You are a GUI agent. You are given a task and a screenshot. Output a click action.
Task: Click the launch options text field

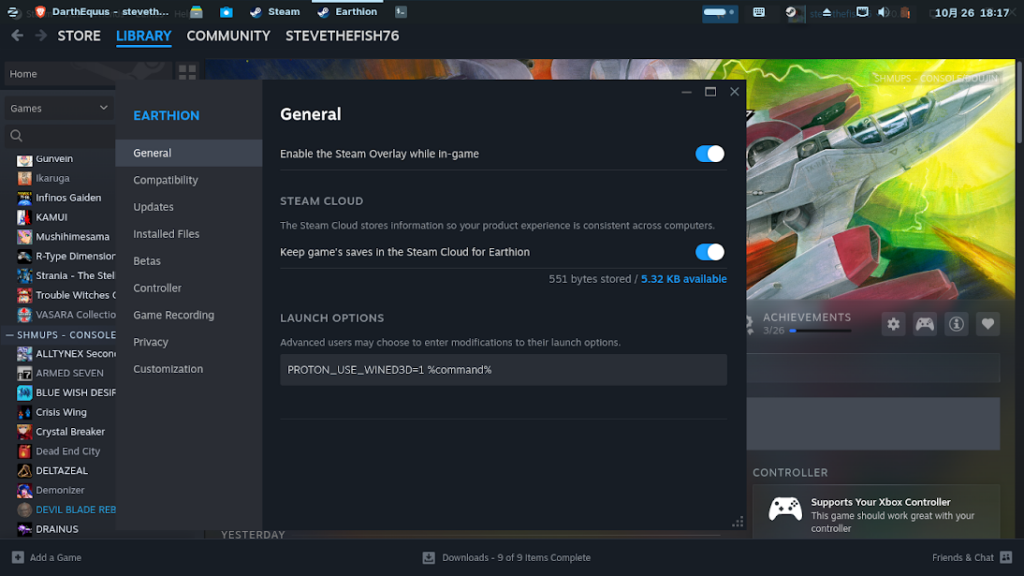click(503, 370)
